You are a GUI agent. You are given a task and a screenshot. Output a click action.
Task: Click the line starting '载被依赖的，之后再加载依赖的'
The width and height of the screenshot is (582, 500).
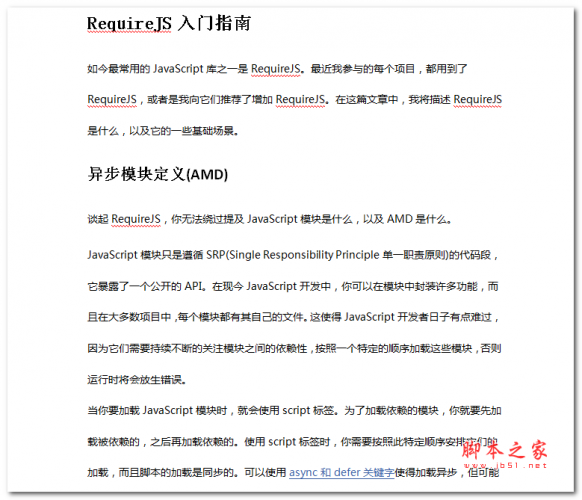(x=293, y=442)
